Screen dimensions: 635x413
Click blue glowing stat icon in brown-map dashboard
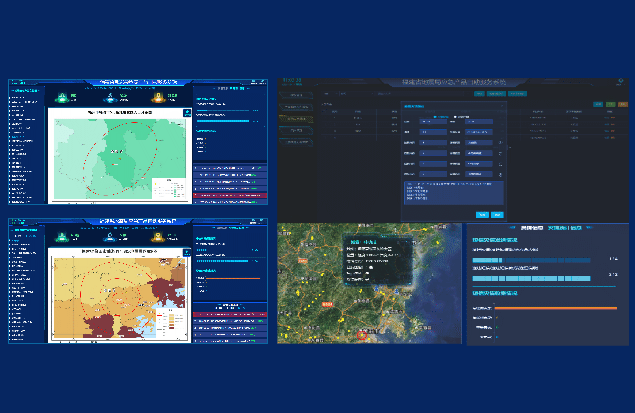(110, 237)
